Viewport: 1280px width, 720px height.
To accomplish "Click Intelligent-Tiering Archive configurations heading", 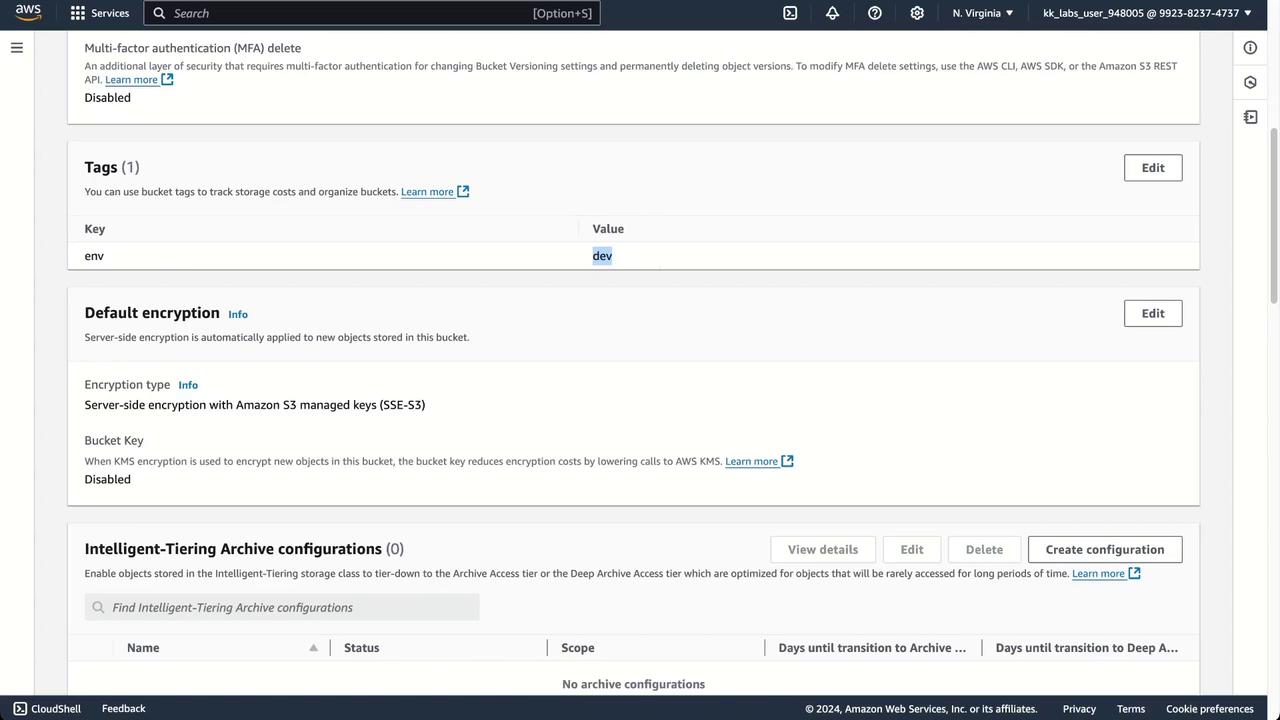I will tap(244, 549).
